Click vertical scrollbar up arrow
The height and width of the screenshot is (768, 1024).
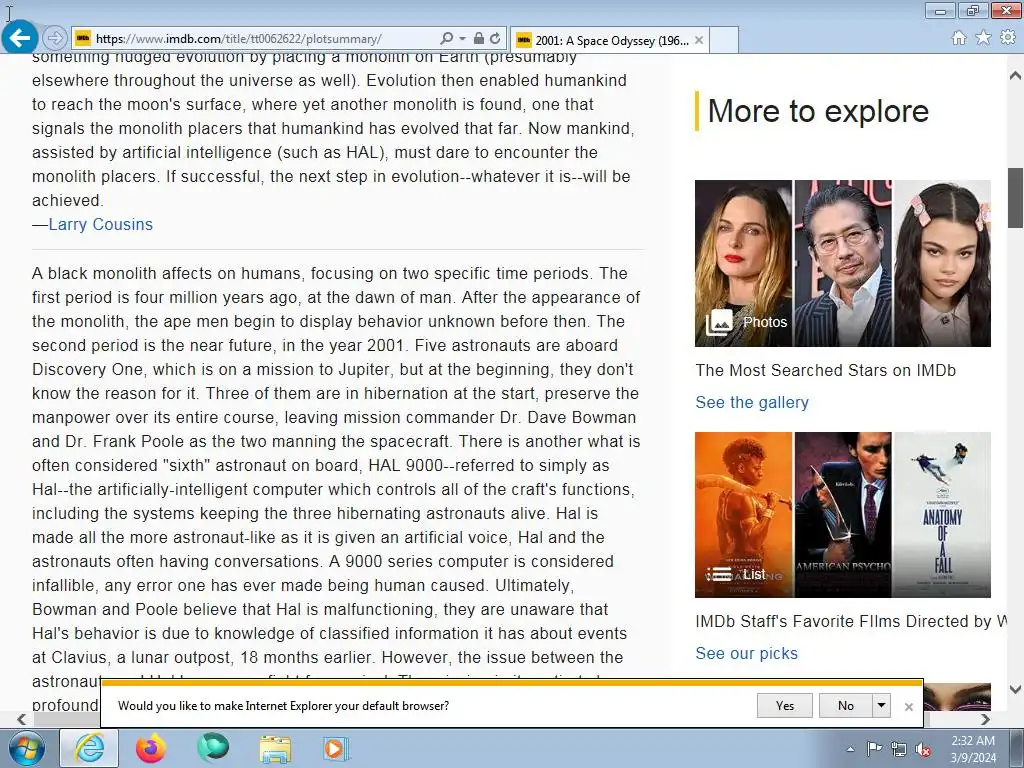1015,76
